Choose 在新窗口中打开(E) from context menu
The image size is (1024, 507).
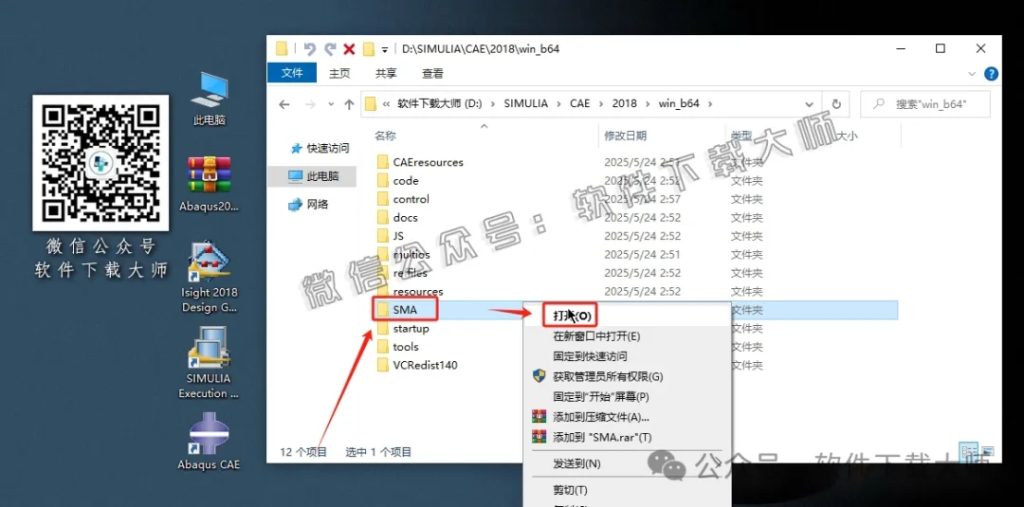(596, 336)
